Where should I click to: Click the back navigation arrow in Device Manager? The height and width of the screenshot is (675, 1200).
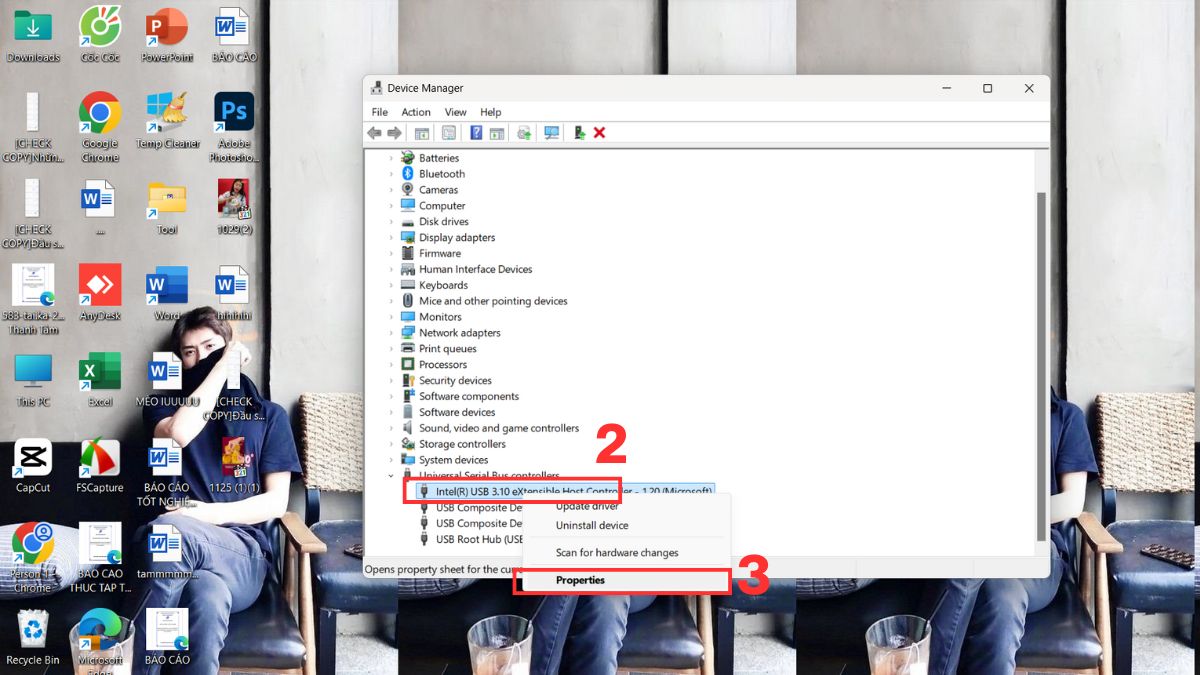[x=375, y=132]
